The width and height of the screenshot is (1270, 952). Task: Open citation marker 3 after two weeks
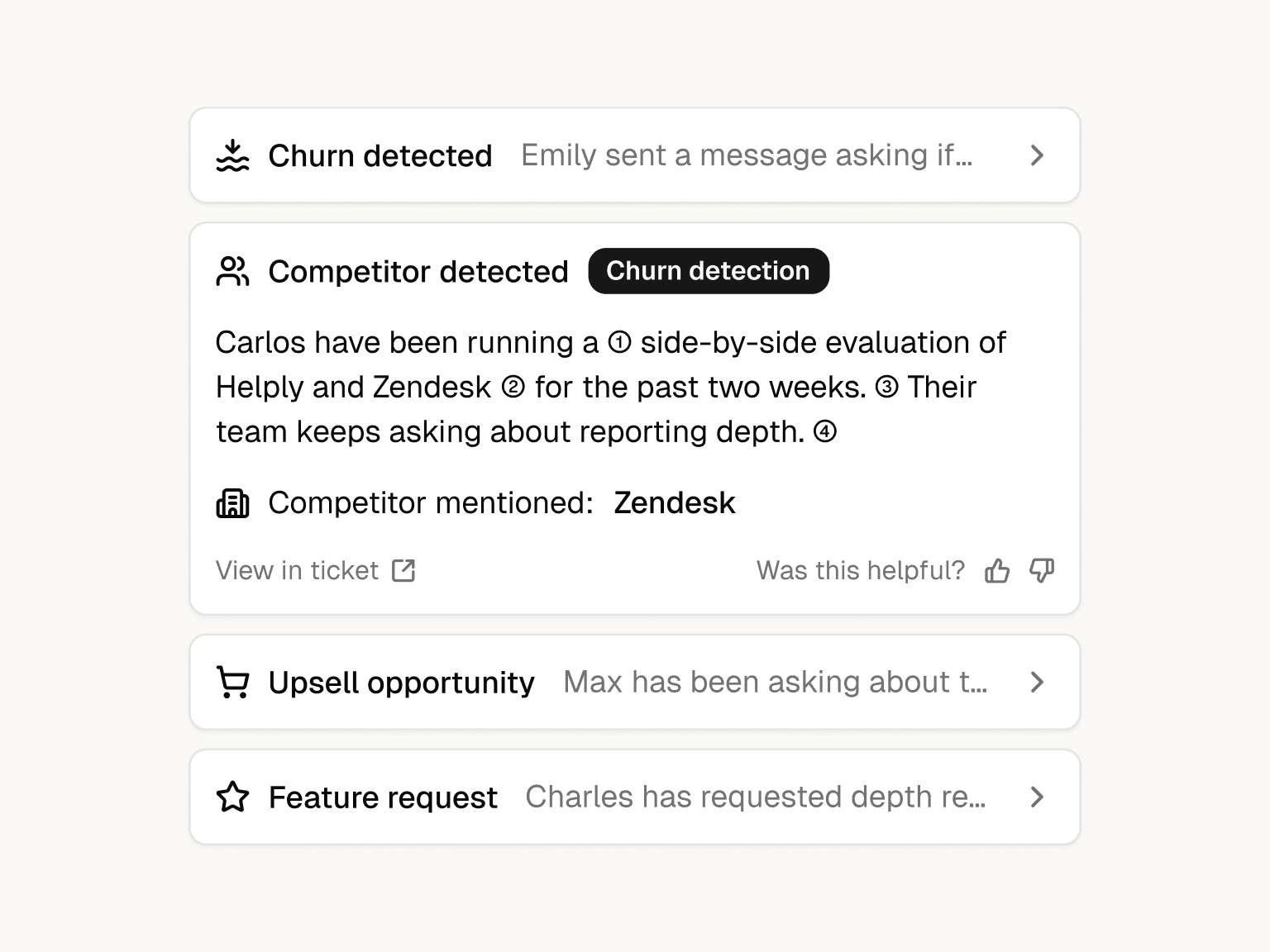click(x=886, y=387)
